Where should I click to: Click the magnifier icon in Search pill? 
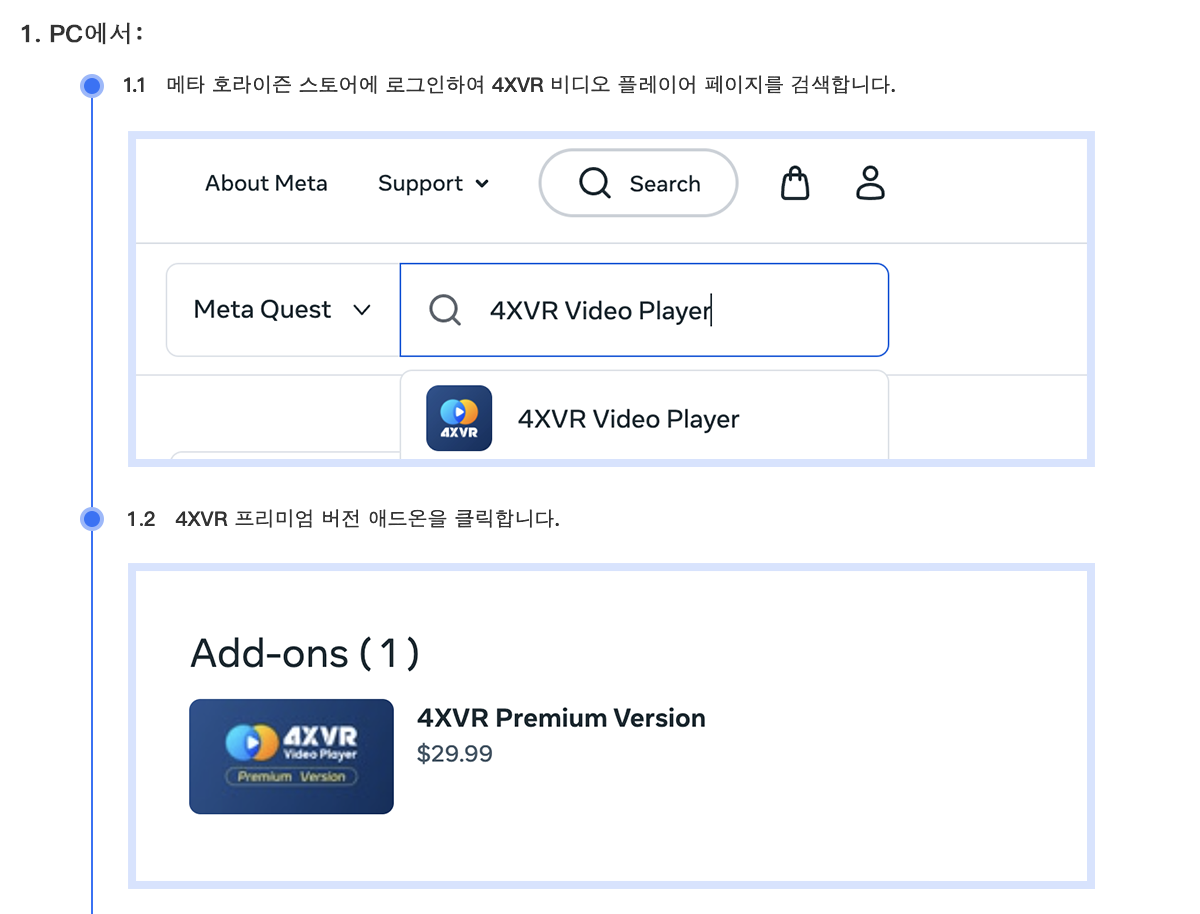pos(595,183)
